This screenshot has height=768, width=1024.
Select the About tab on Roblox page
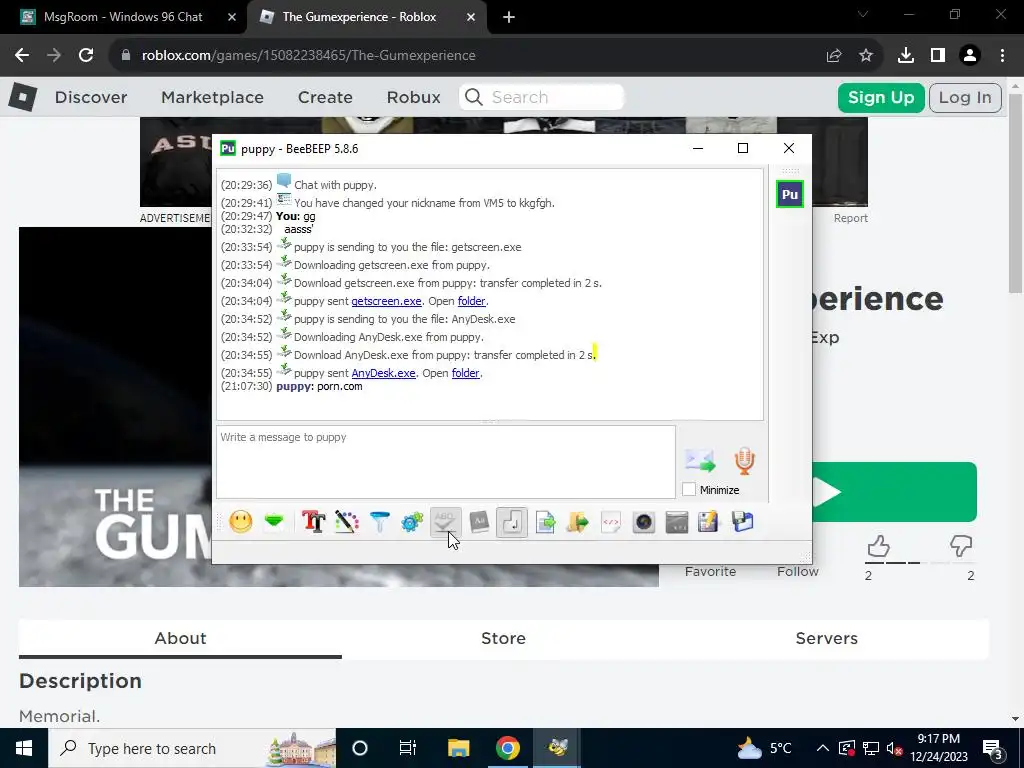[180, 638]
